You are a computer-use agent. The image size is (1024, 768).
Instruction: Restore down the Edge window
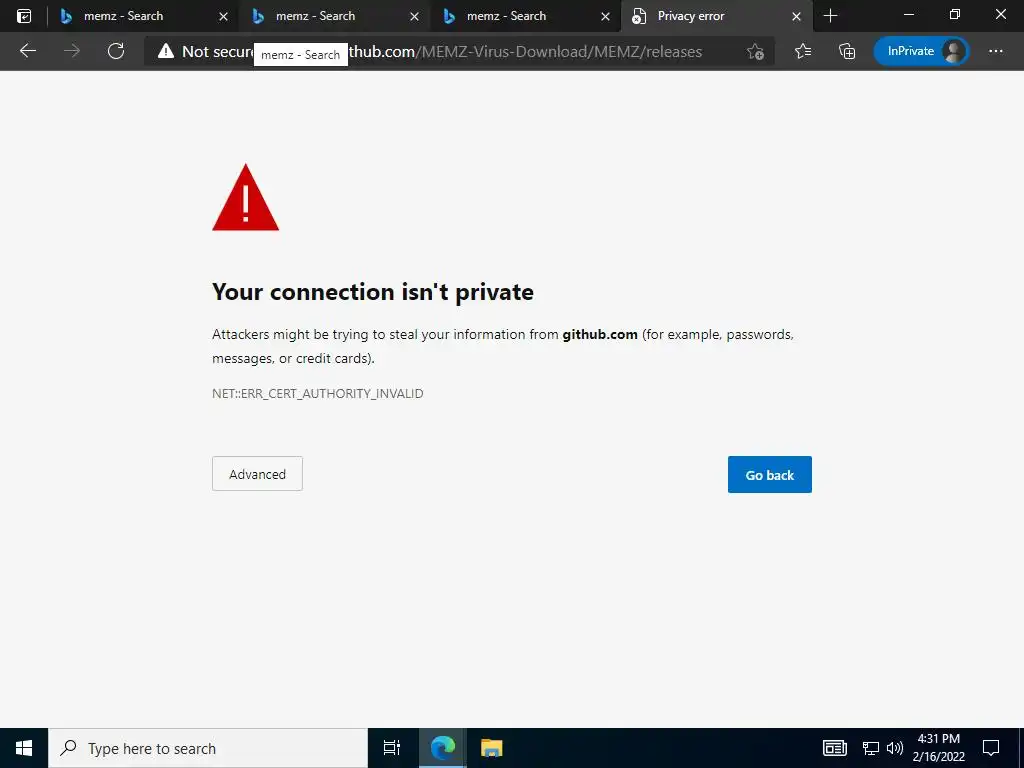coord(955,14)
